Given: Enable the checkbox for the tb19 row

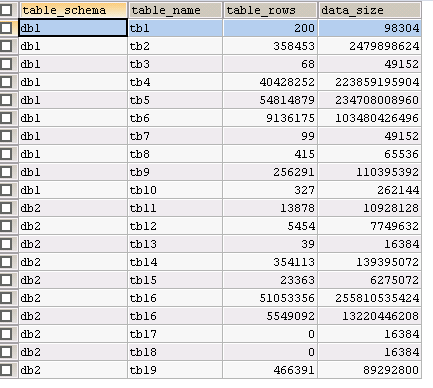Looking at the screenshot, I should pos(6,370).
